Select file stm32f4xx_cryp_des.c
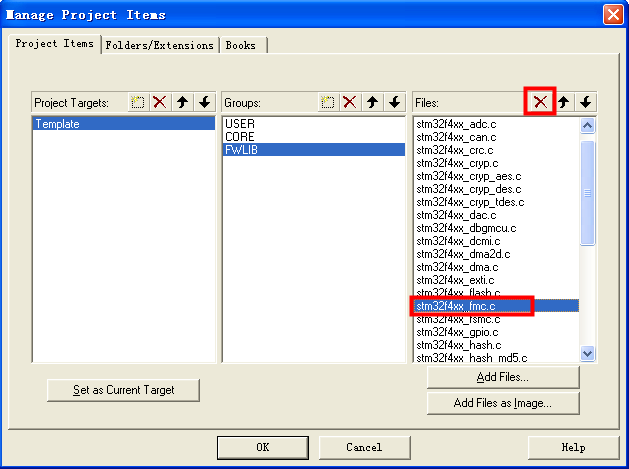 [x=497, y=189]
